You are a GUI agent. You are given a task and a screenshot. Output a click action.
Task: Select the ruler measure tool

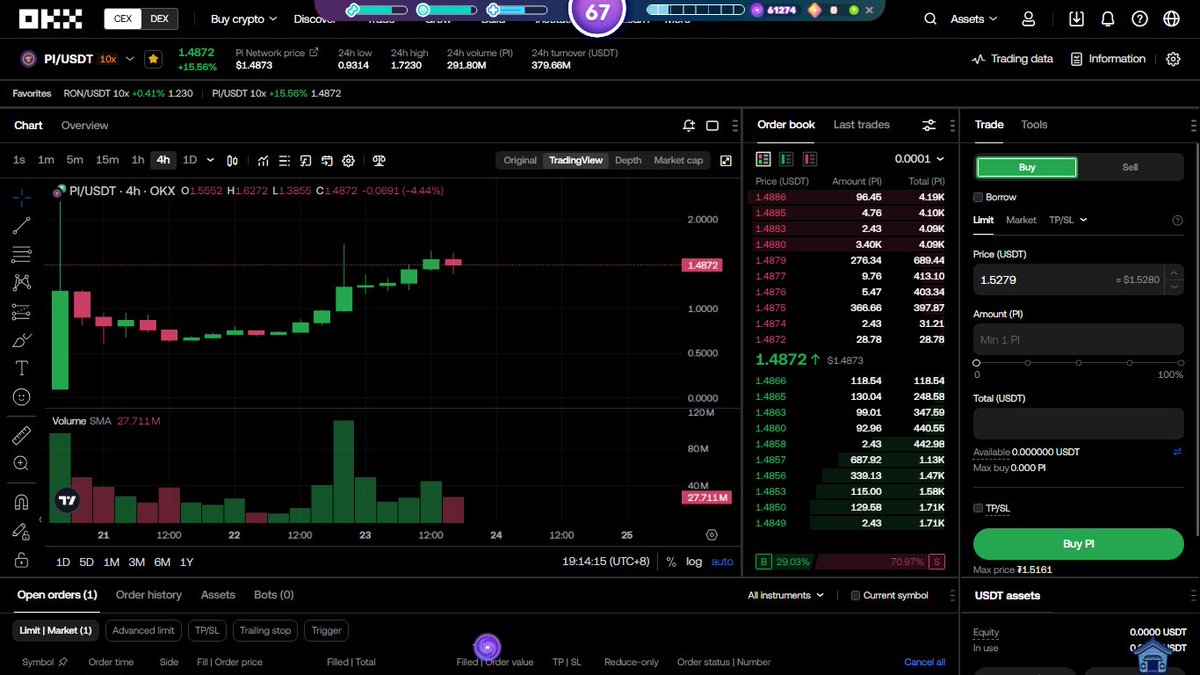21,435
